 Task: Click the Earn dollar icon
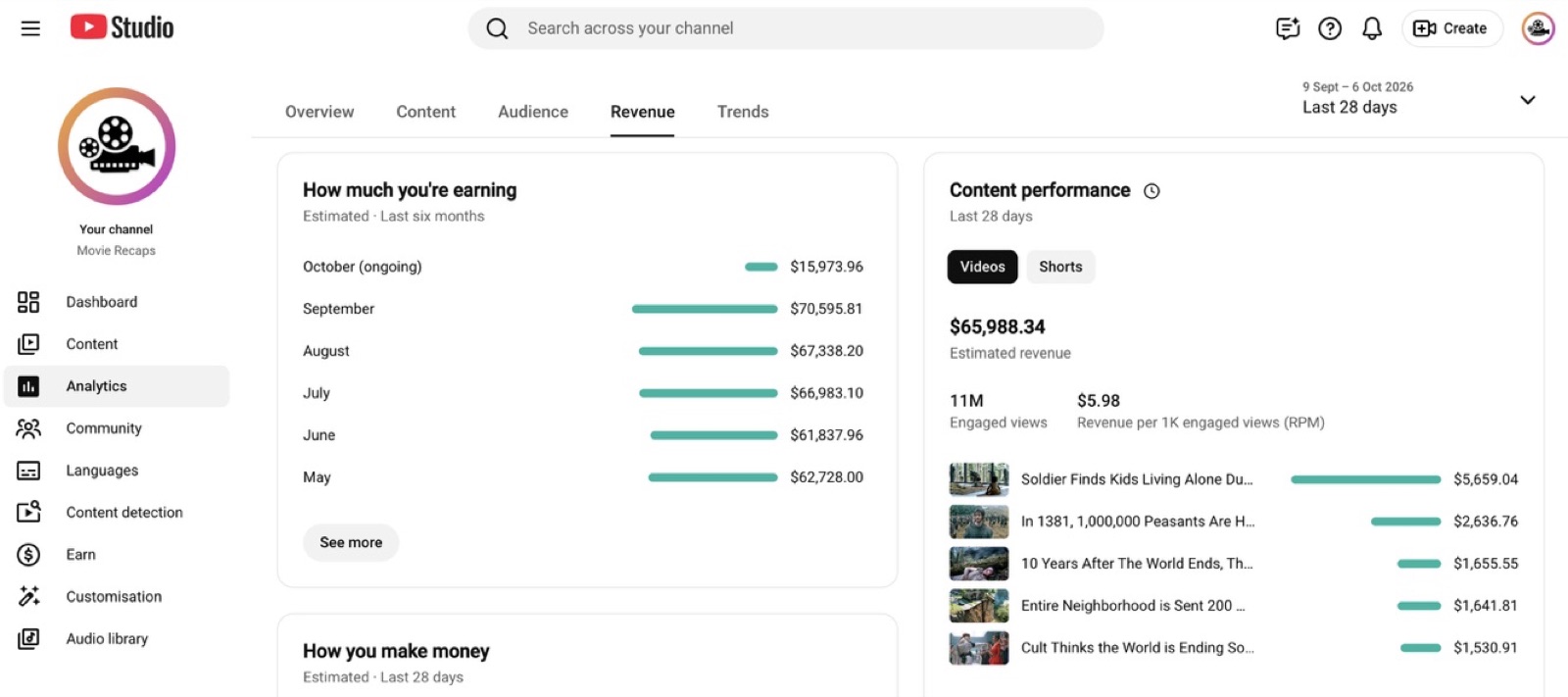[28, 555]
